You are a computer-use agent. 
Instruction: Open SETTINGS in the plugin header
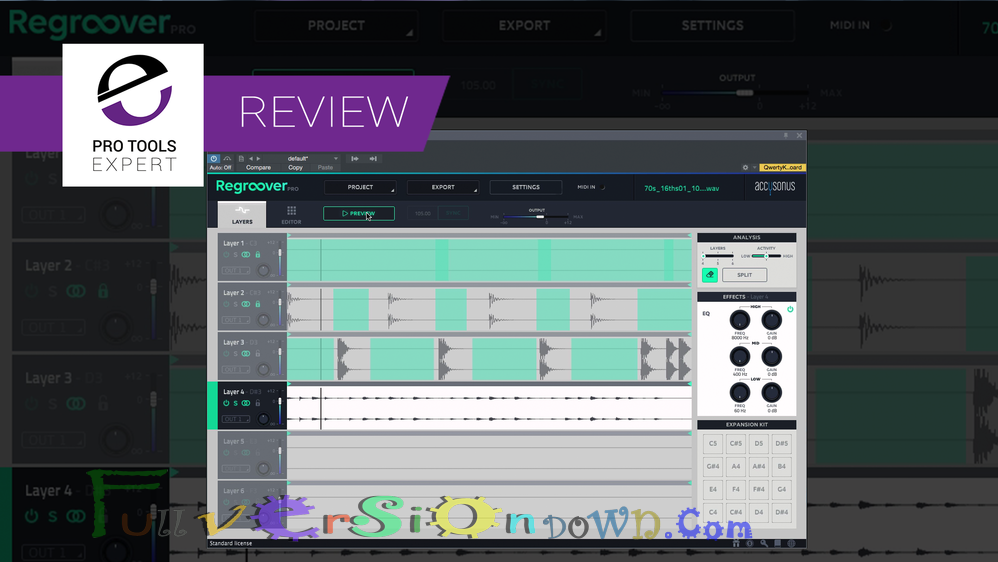point(526,187)
